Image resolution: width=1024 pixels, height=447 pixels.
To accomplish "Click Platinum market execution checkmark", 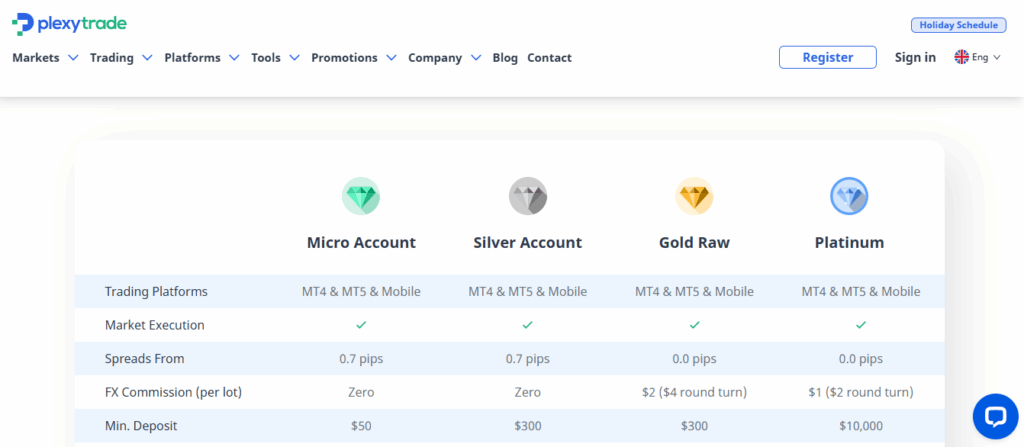I will click(x=861, y=325).
